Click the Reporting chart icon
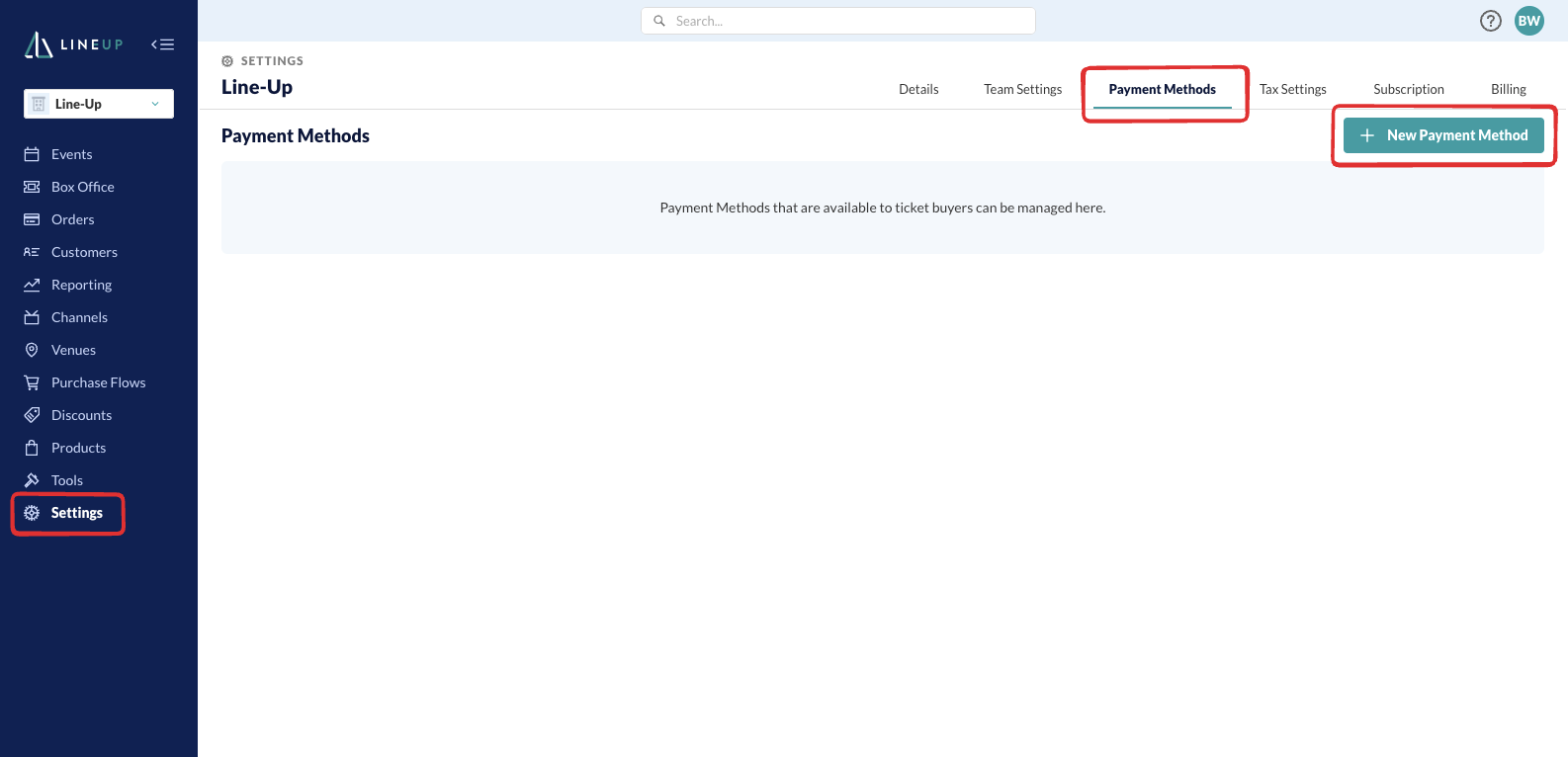This screenshot has height=757, width=1568. tap(32, 285)
